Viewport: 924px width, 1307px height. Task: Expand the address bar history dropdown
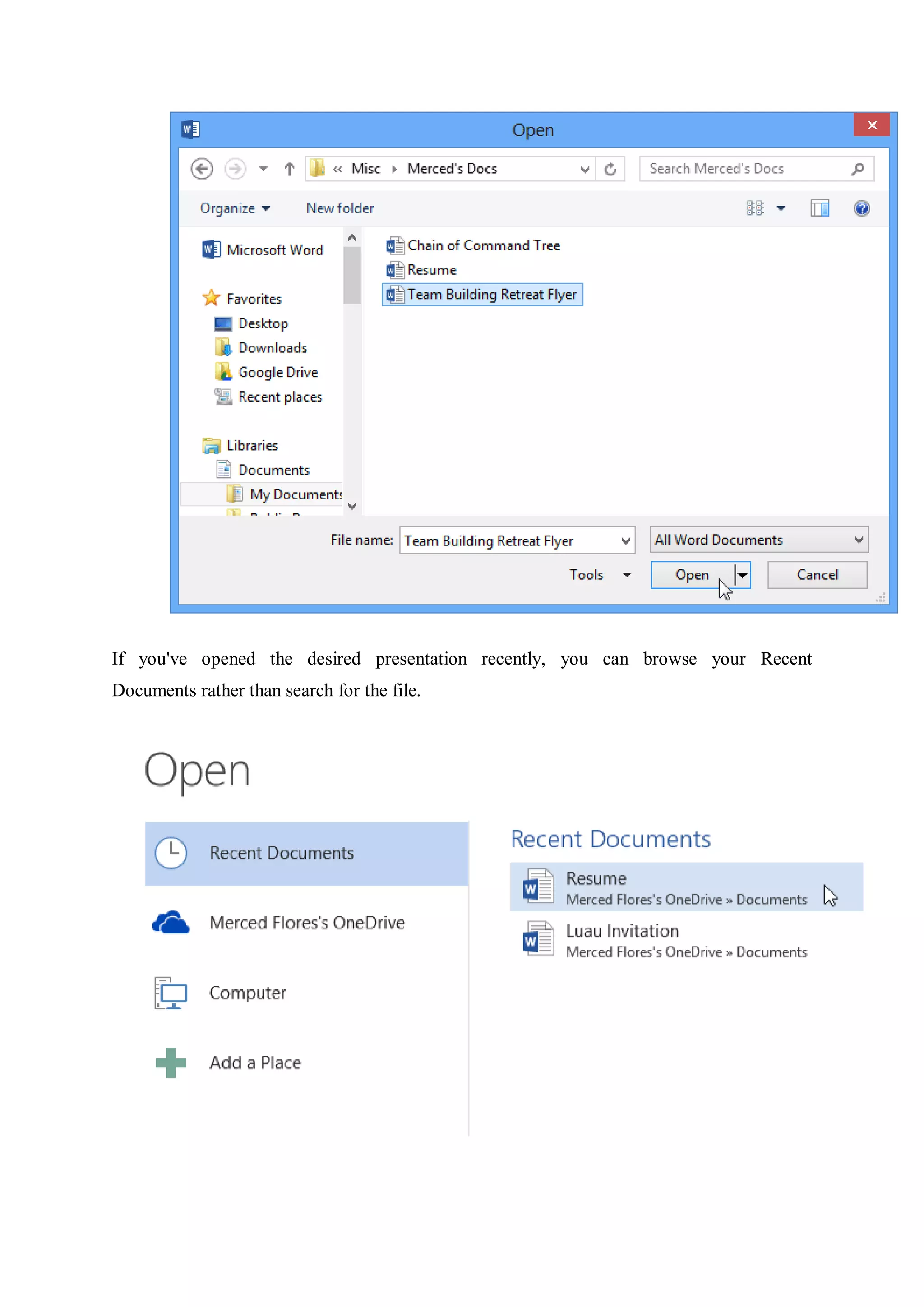pyautogui.click(x=584, y=170)
